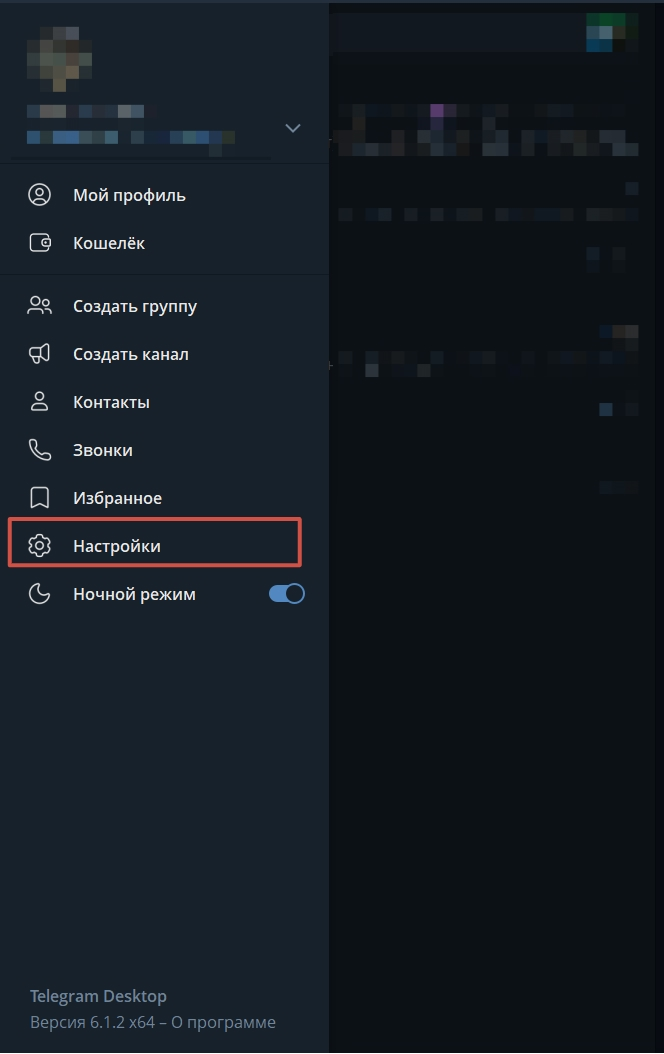Image resolution: width=664 pixels, height=1054 pixels.
Task: Click the Telegram Desktop link
Action: click(x=98, y=996)
